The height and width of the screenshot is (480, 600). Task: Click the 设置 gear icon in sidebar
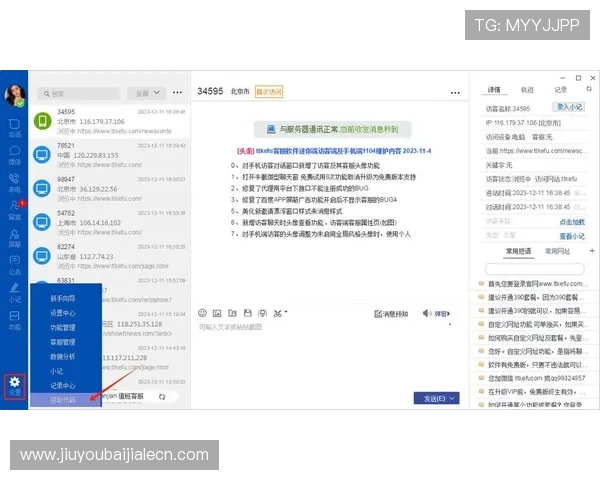(x=15, y=387)
